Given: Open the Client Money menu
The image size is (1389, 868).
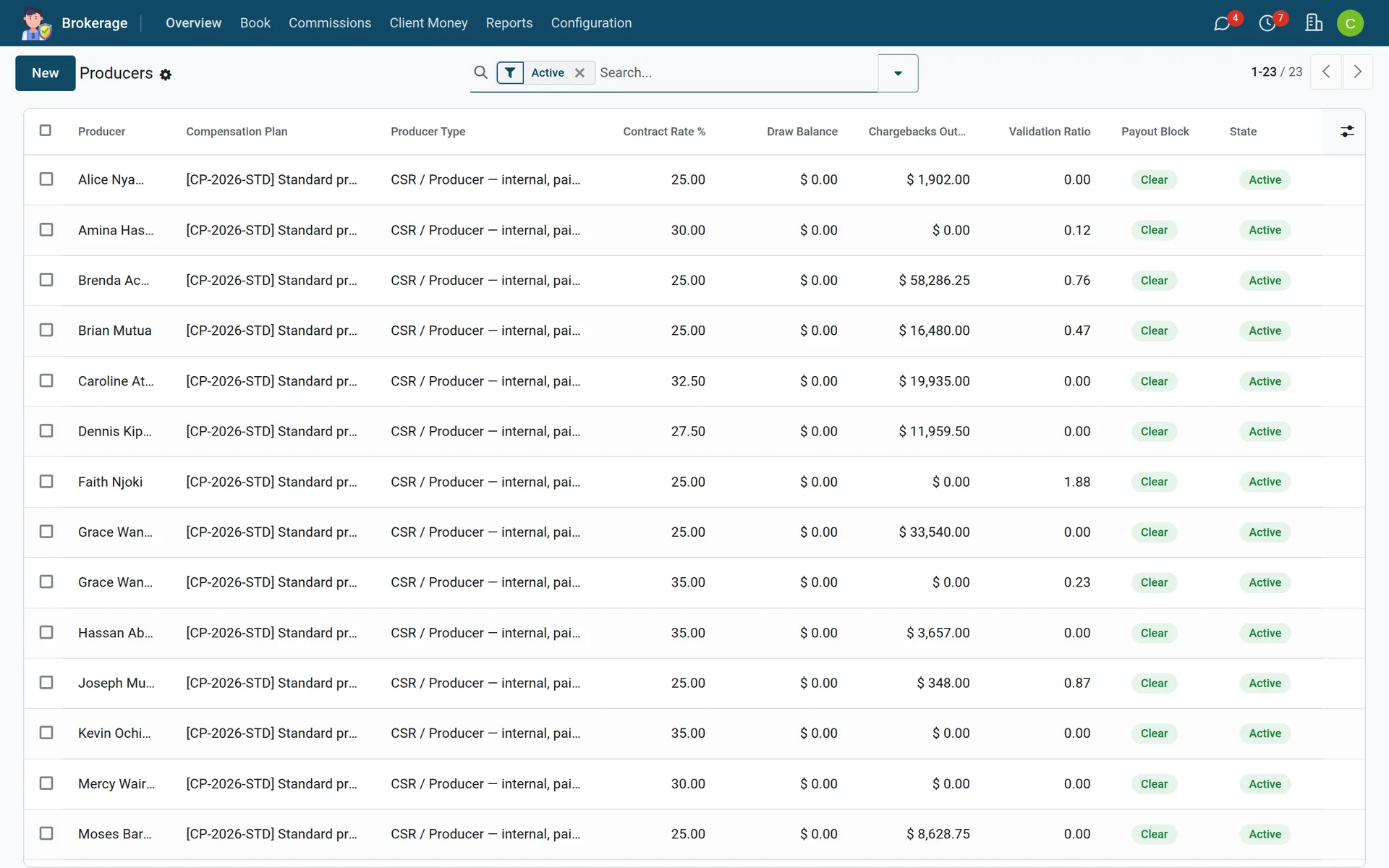Looking at the screenshot, I should pyautogui.click(x=428, y=23).
